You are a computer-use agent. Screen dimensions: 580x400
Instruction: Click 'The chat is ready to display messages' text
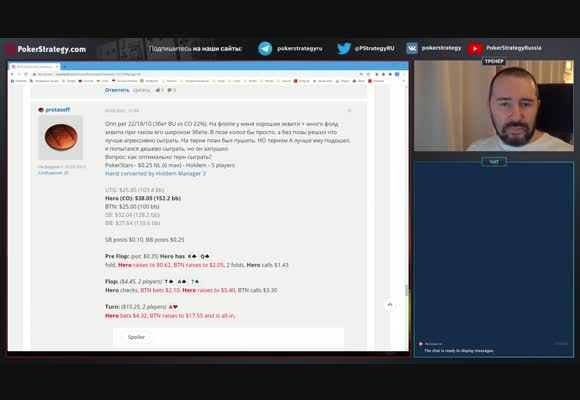pyautogui.click(x=459, y=350)
